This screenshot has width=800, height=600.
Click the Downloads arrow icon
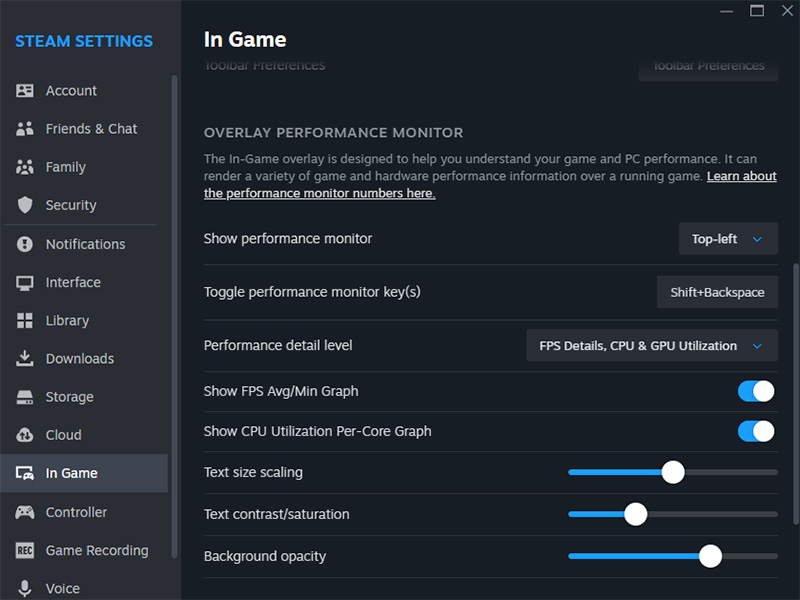(26, 359)
